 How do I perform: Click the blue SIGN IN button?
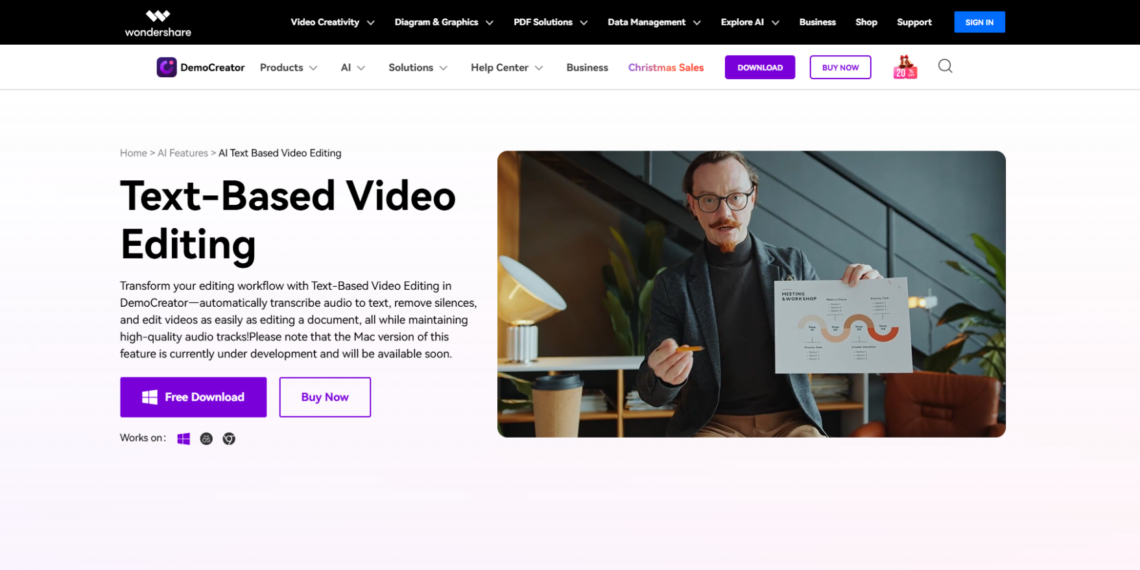pos(979,23)
